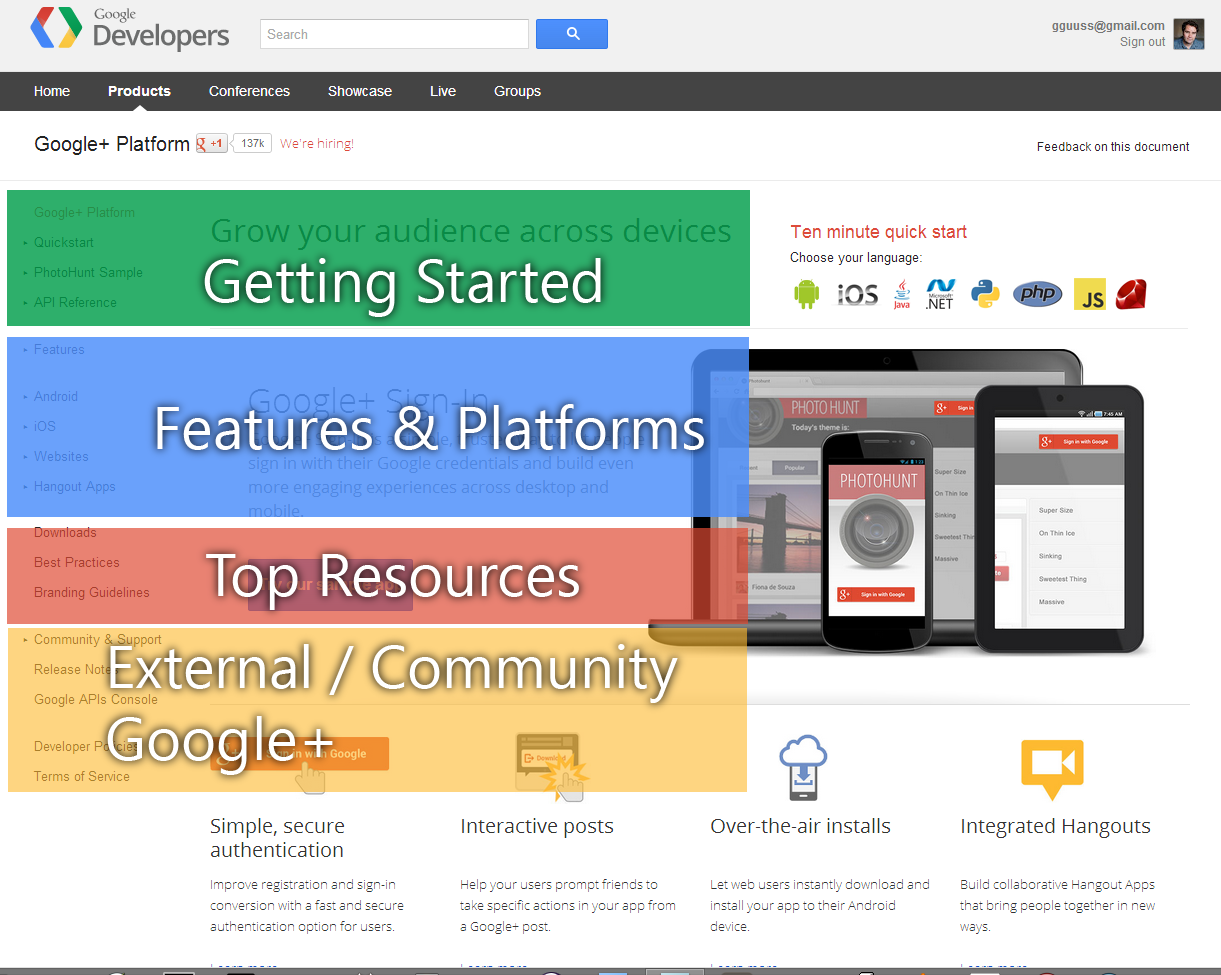Choose the PHP quick start icon
The height and width of the screenshot is (975, 1221).
point(1037,294)
